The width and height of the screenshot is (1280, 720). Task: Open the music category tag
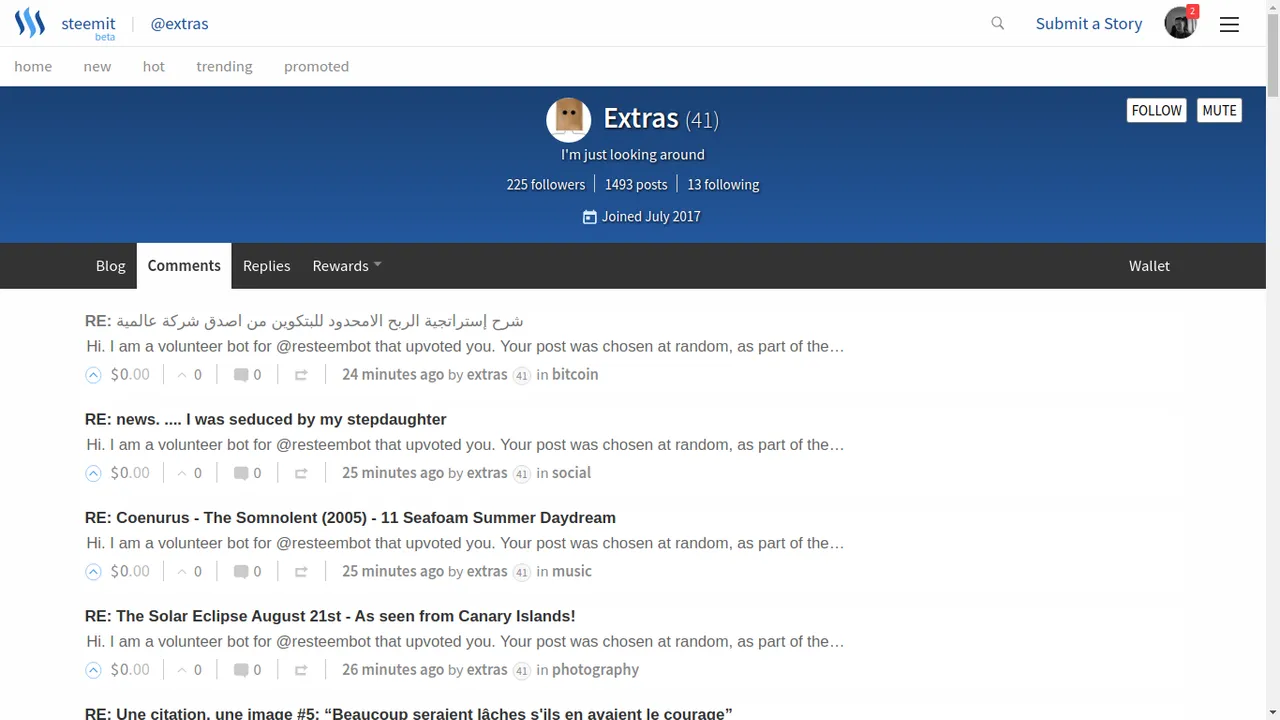572,571
